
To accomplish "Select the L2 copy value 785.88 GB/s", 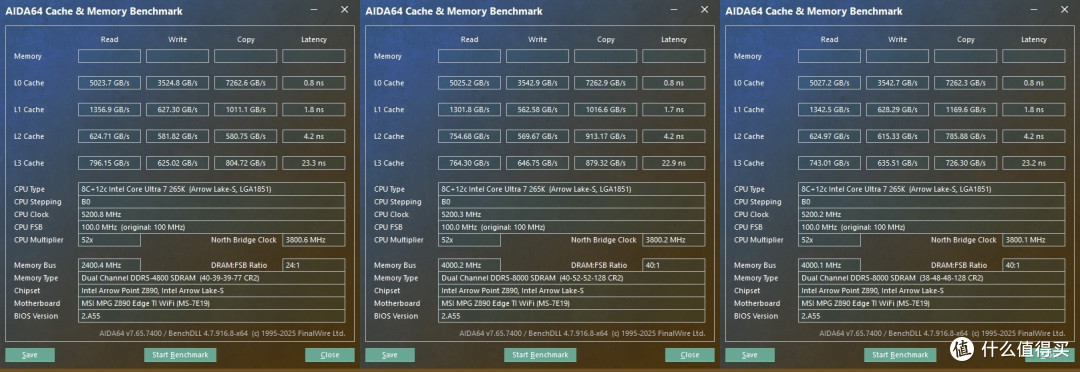I will pos(966,136).
